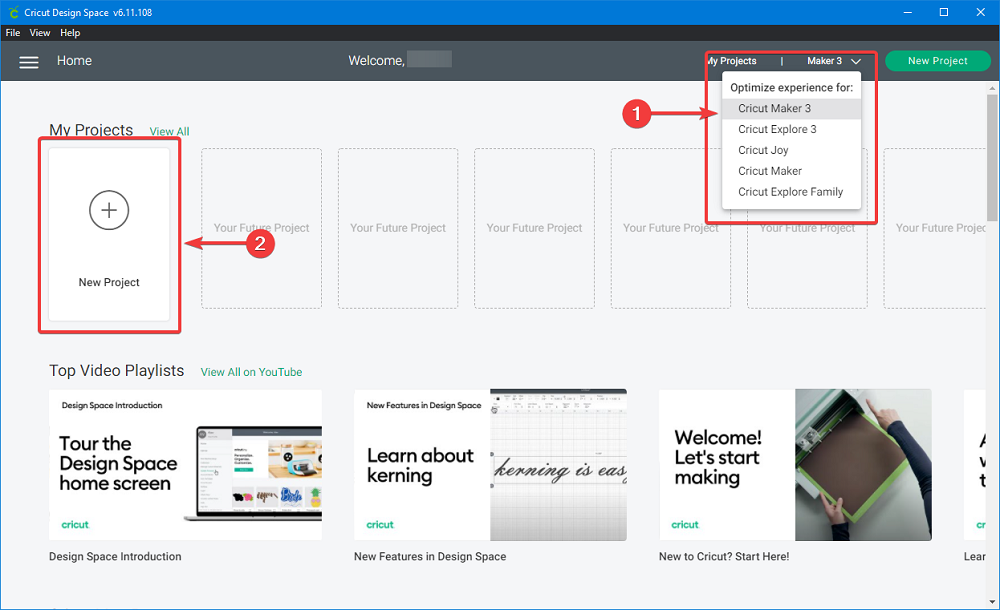
Task: Minimize the Cricut Design Space window
Action: click(x=908, y=12)
